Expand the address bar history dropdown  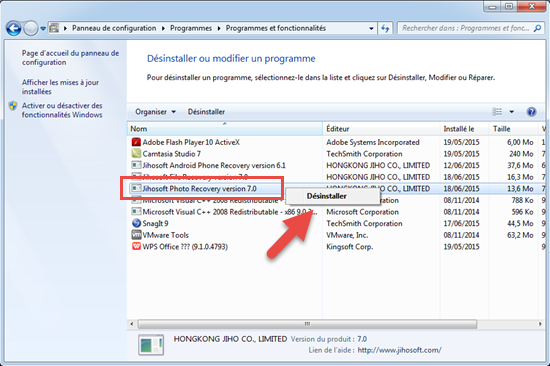[371, 28]
